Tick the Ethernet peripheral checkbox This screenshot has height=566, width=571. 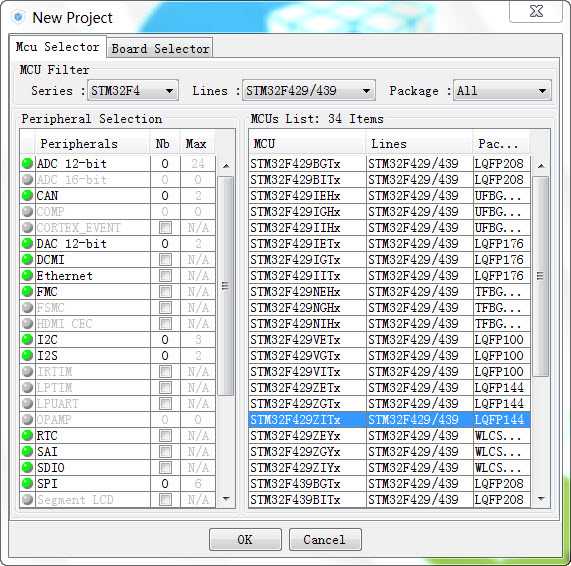[x=165, y=276]
